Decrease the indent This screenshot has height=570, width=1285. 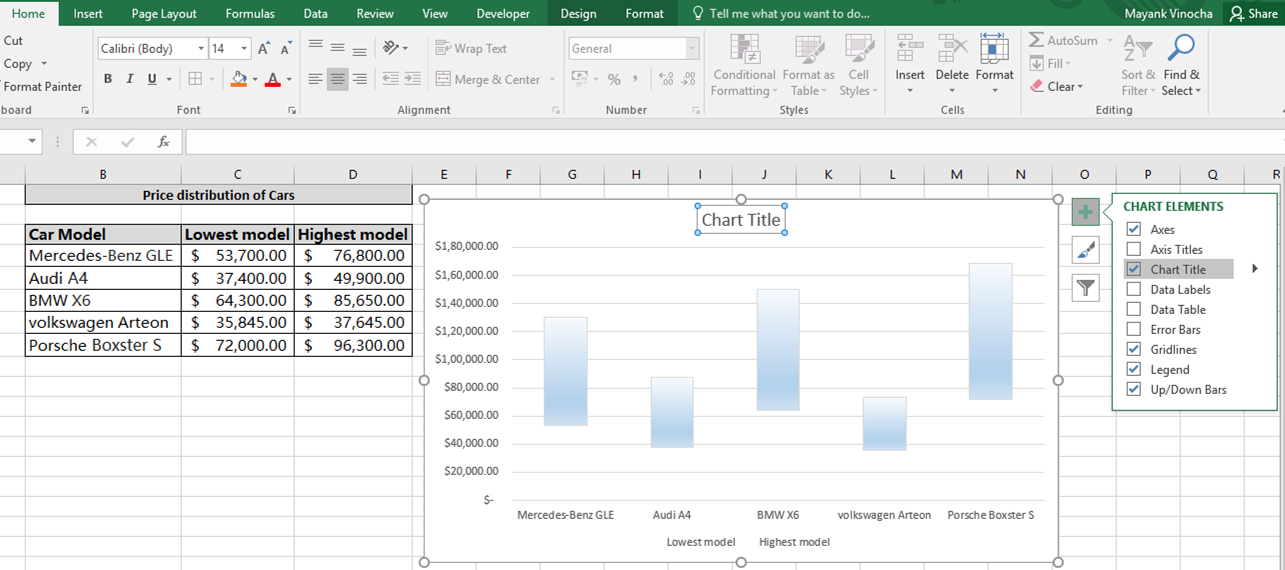click(x=390, y=79)
